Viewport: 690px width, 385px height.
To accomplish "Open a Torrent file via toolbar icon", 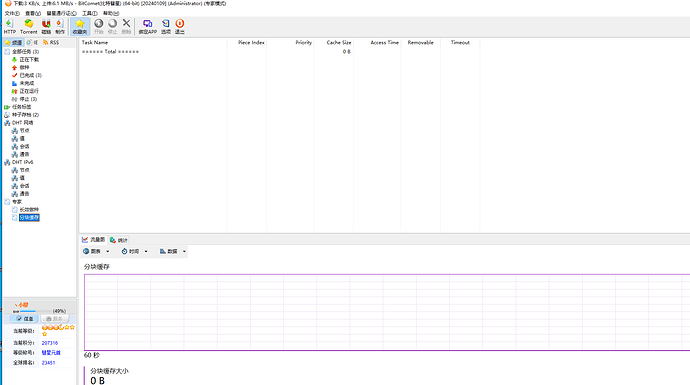I will [29, 27].
